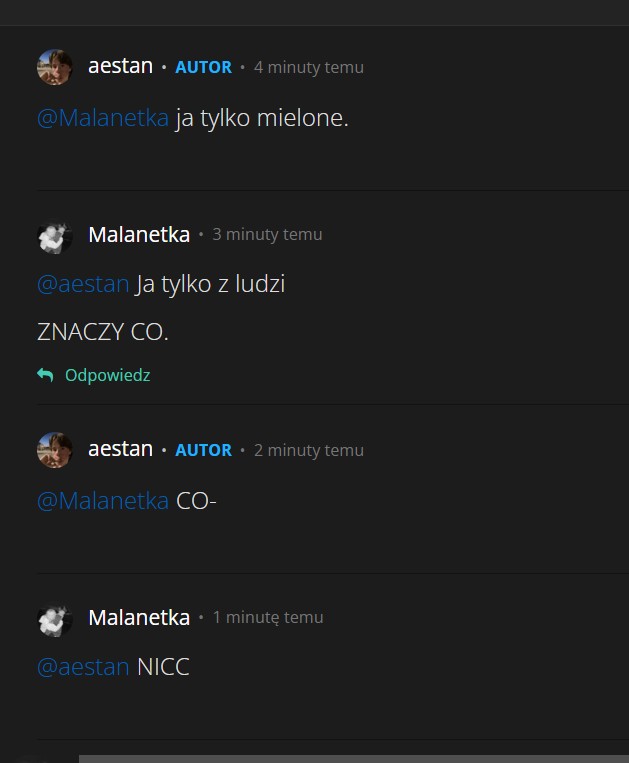
Task: Click the AUTOR badge on the 4-minutes-ago comment
Action: tap(203, 68)
